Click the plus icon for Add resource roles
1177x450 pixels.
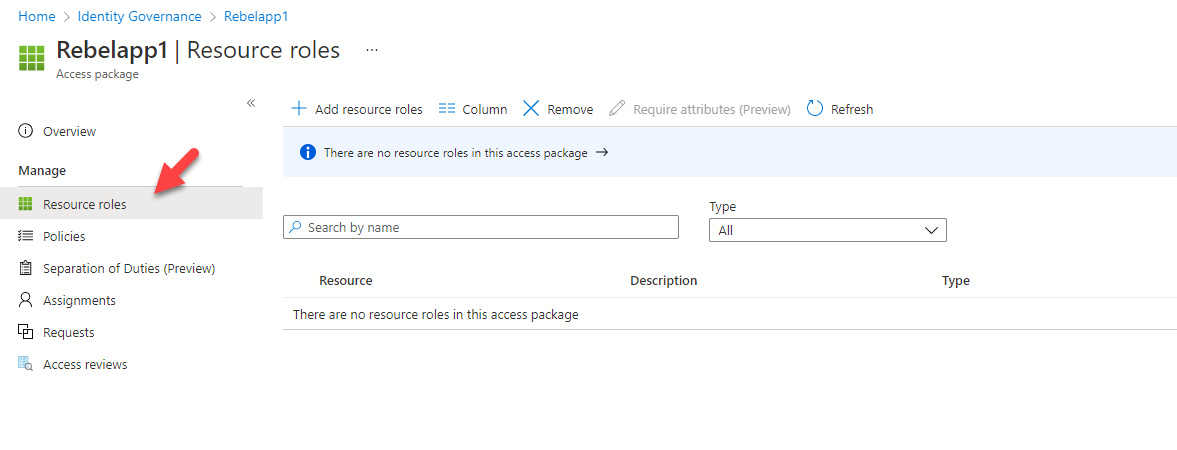coord(299,109)
